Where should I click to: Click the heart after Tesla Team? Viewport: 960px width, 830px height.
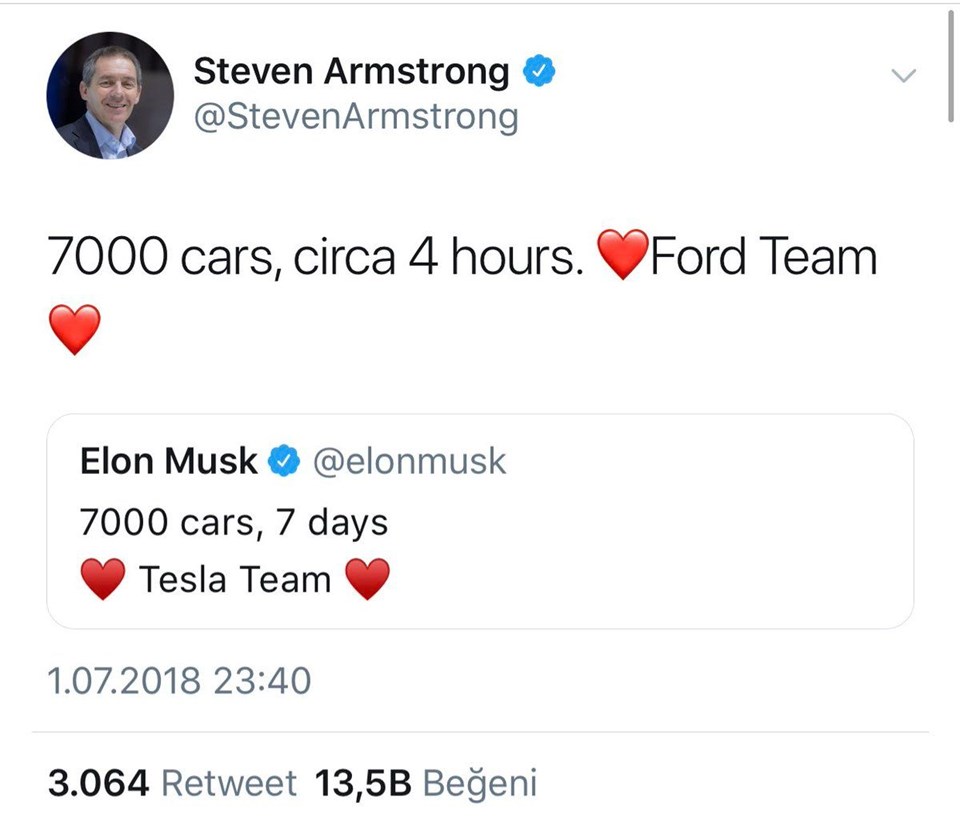[369, 578]
